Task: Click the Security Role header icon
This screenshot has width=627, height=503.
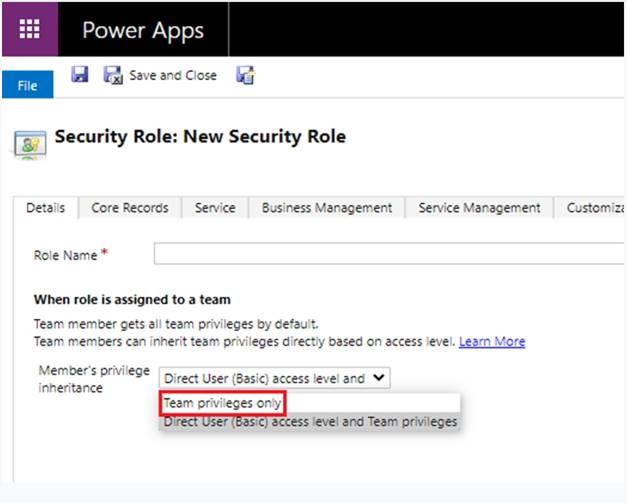Action: coord(28,143)
